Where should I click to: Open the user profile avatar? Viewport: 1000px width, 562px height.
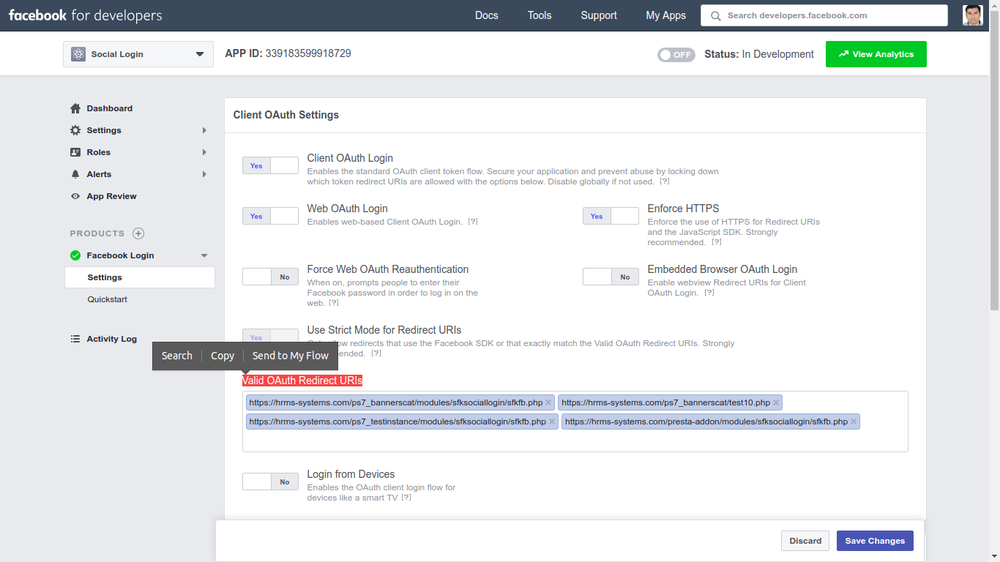click(x=973, y=15)
